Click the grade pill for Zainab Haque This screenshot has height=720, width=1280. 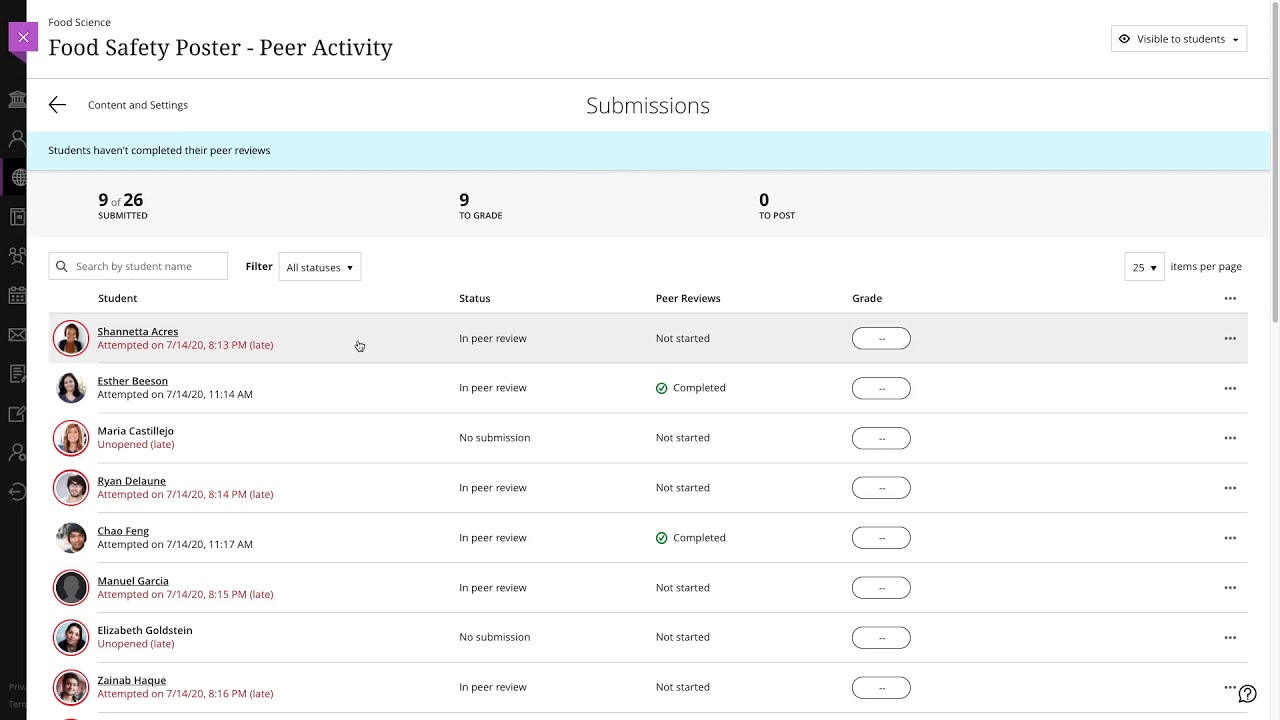tap(881, 687)
